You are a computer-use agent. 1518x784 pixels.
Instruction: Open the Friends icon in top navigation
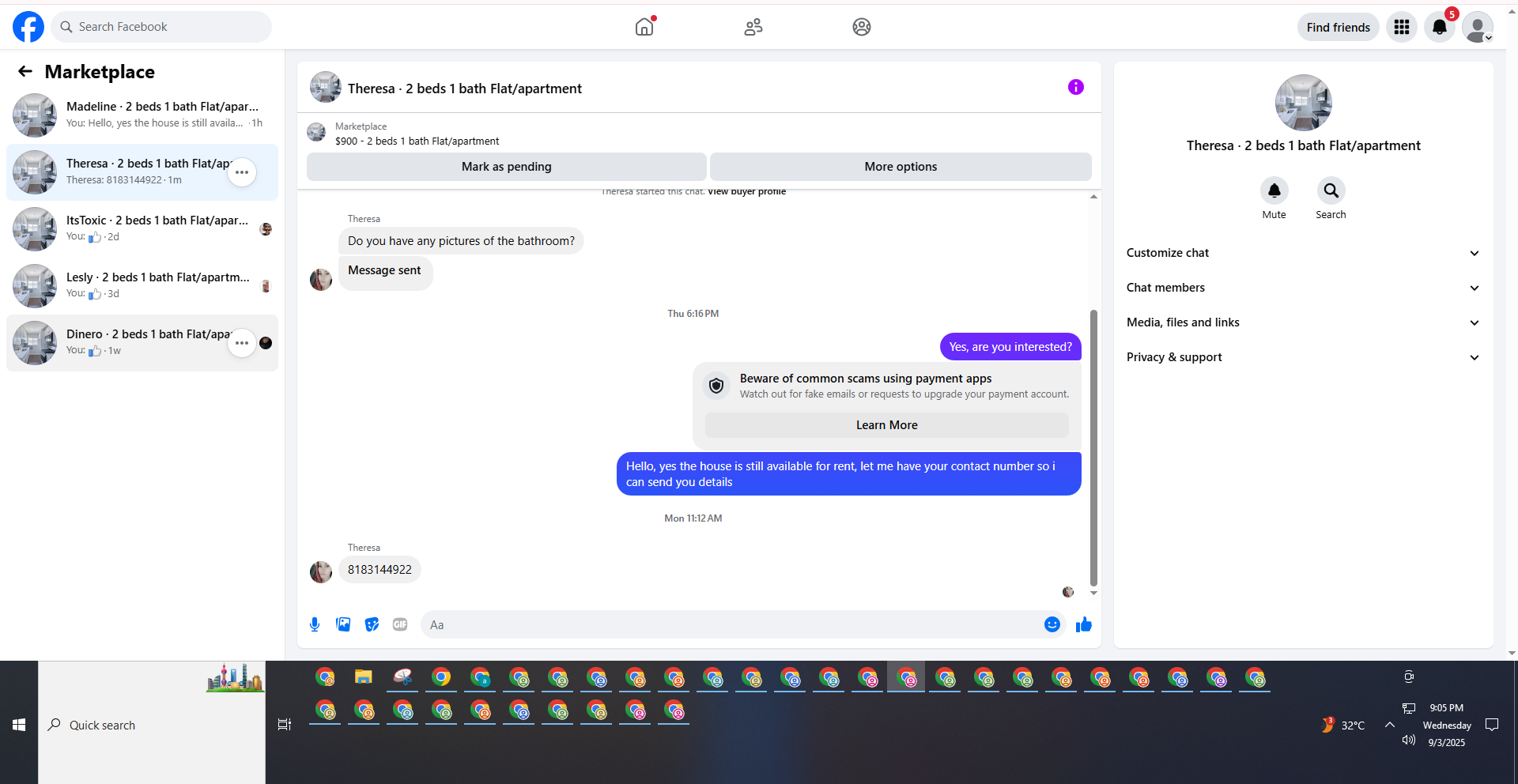pyautogui.click(x=753, y=27)
